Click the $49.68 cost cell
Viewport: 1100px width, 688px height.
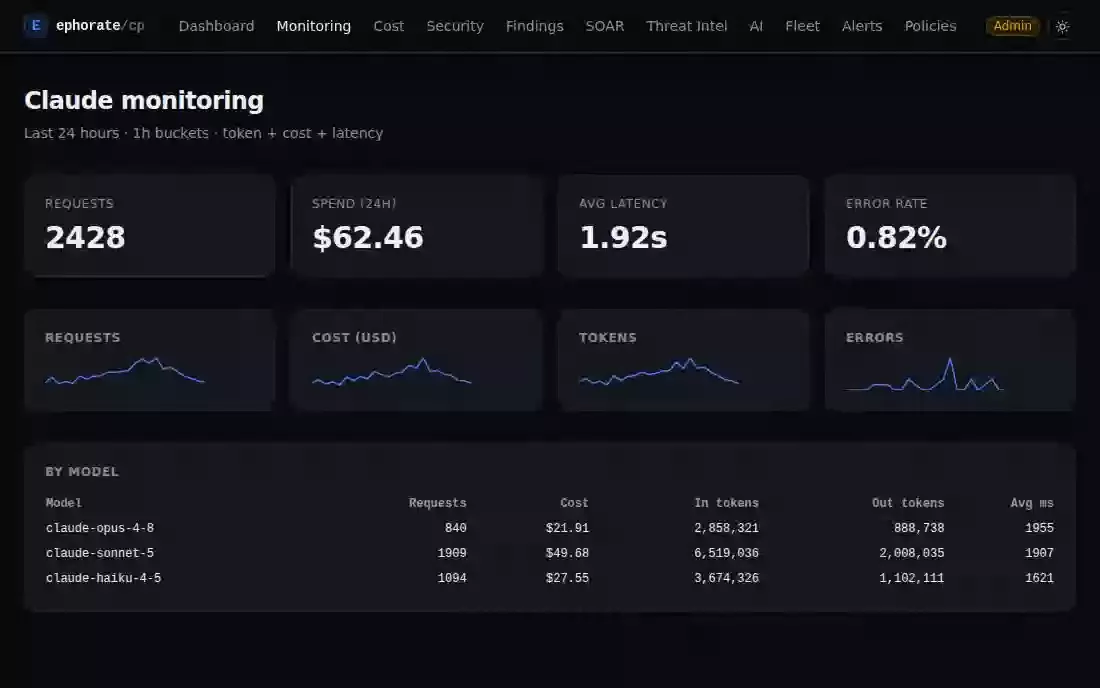(567, 553)
